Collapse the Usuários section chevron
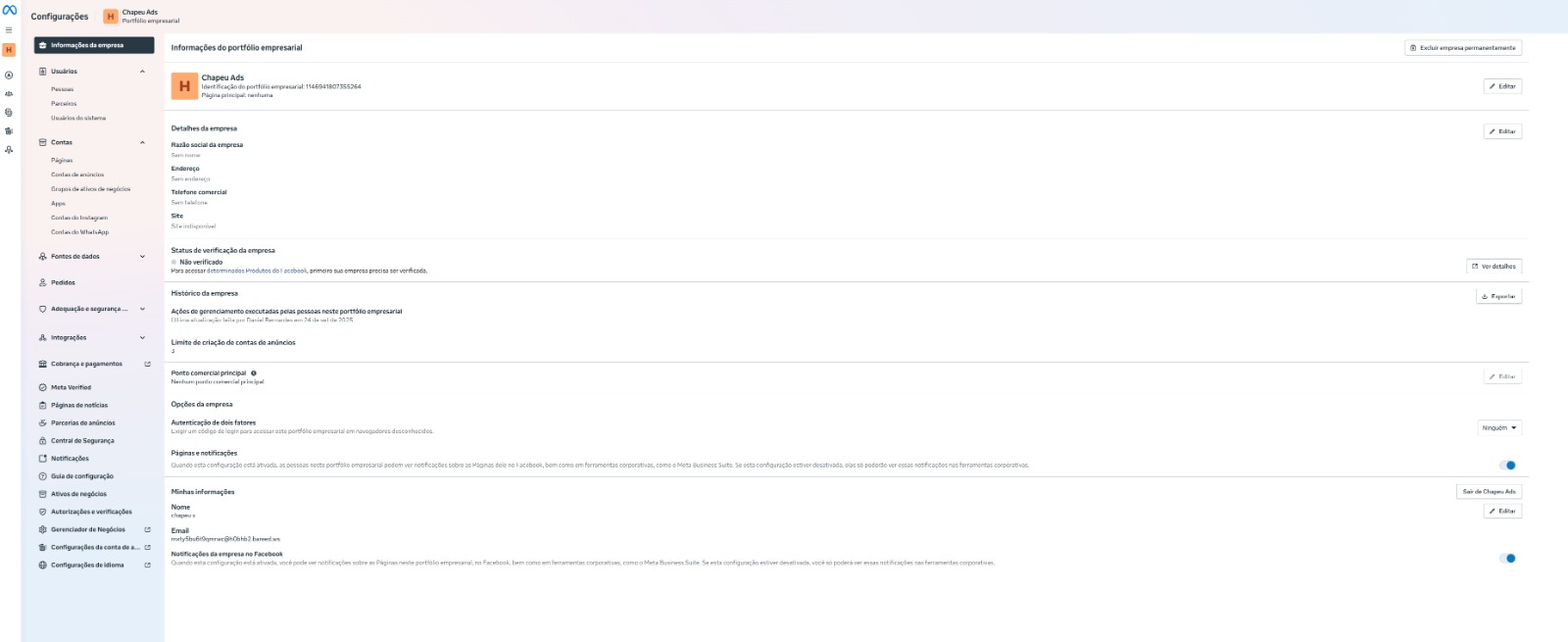1568x642 pixels. [142, 72]
